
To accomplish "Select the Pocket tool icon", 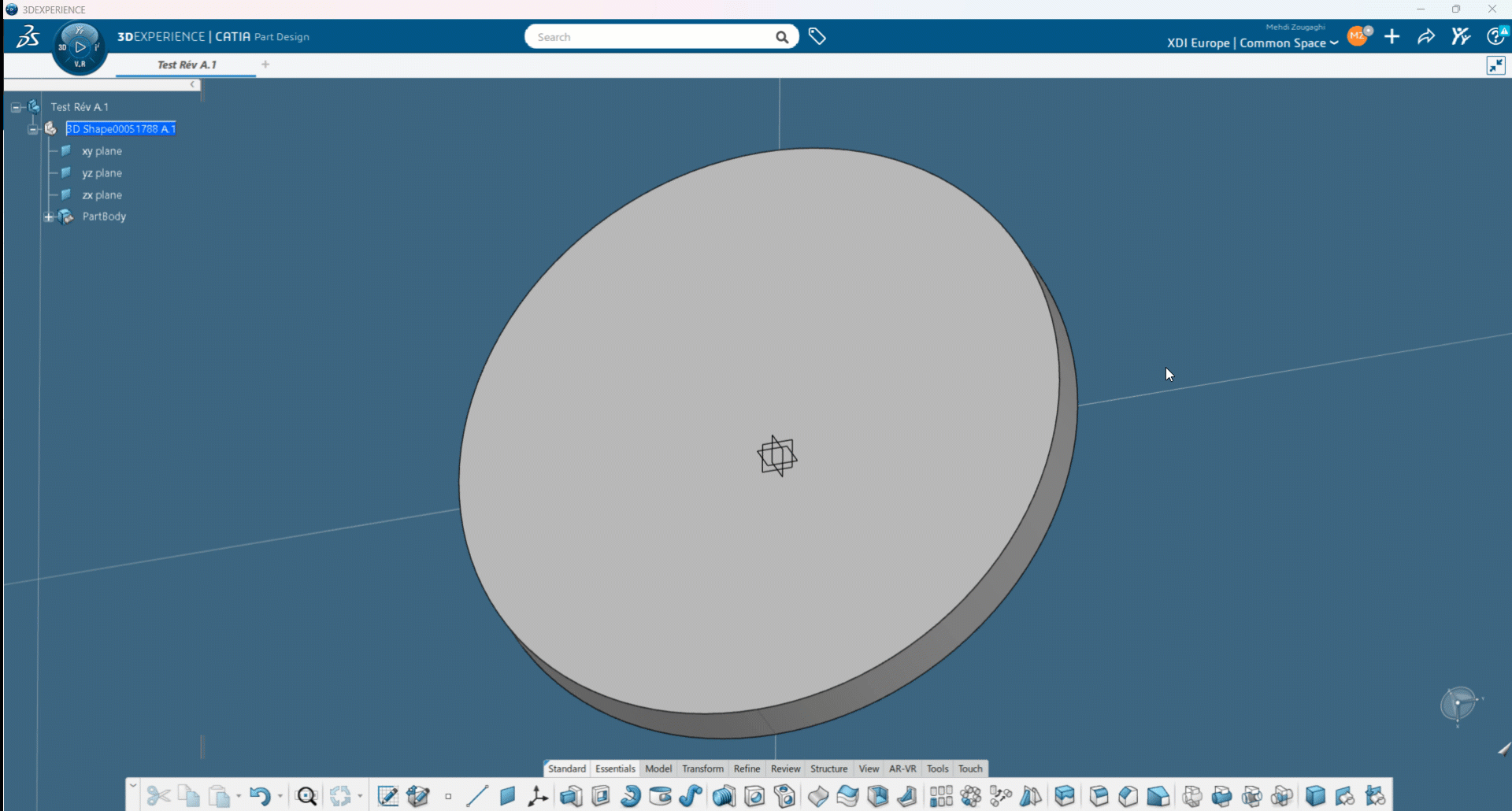I will tap(601, 796).
